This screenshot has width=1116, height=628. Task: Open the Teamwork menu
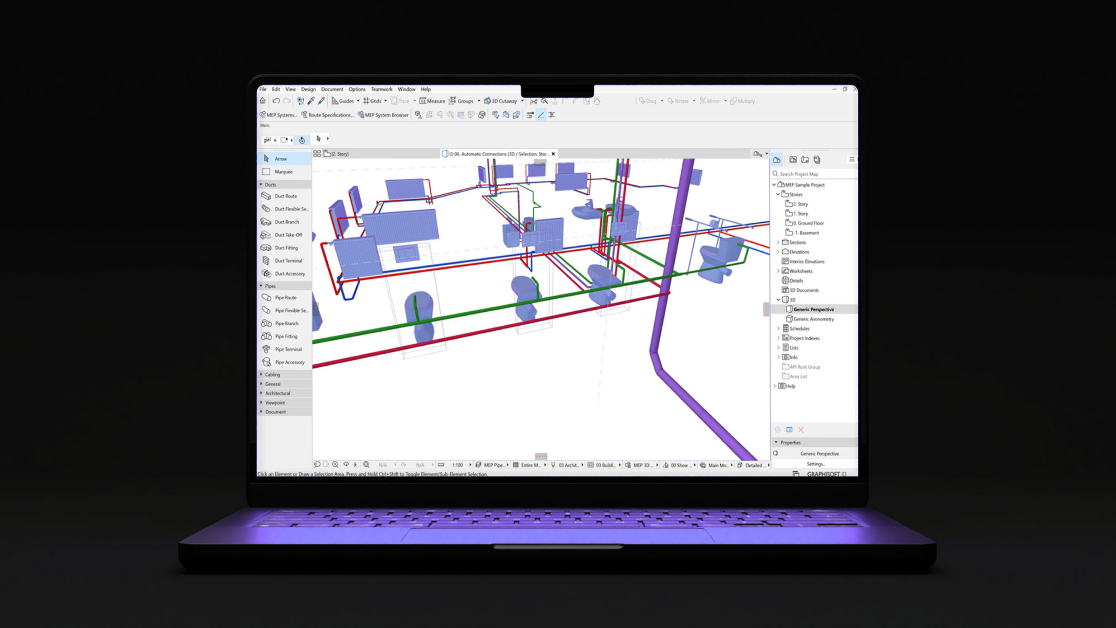(381, 89)
